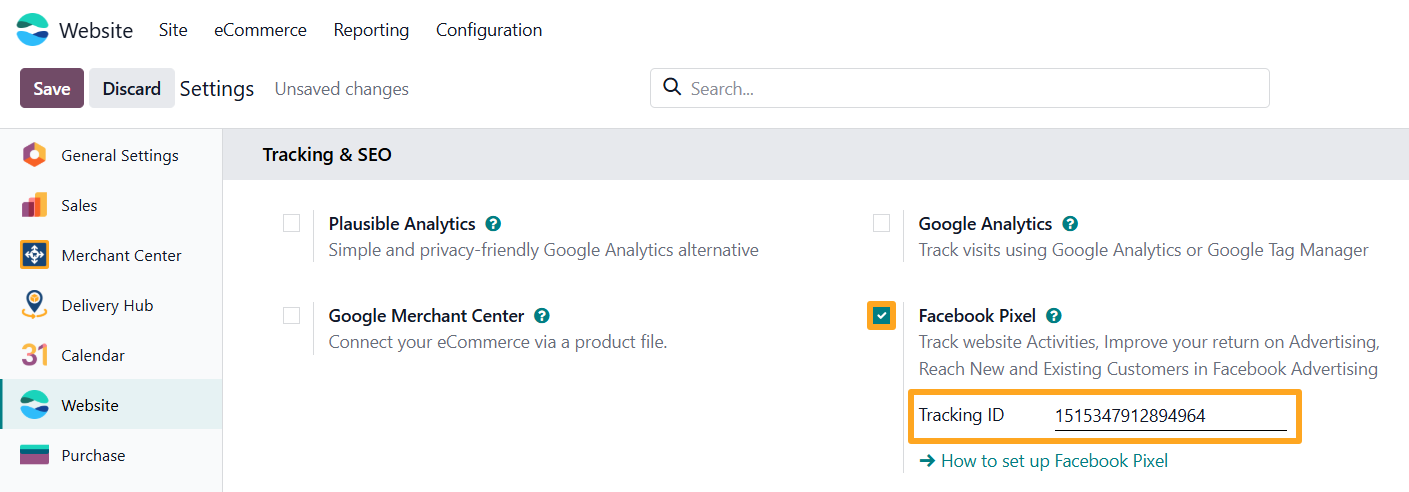
Task: Click 'Connect your eCommerce via a product file.' text
Action: coord(498,342)
